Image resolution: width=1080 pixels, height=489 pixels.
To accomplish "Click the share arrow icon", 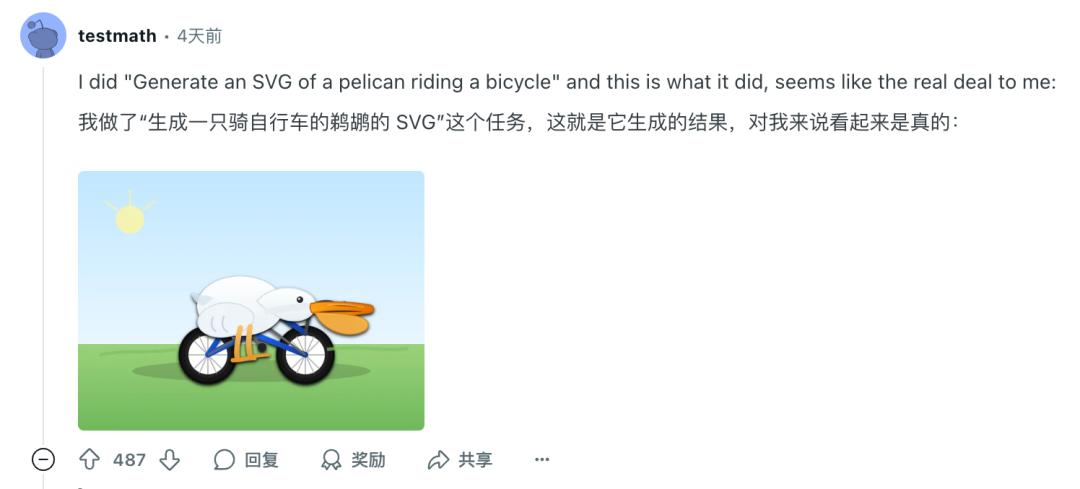I will (438, 459).
